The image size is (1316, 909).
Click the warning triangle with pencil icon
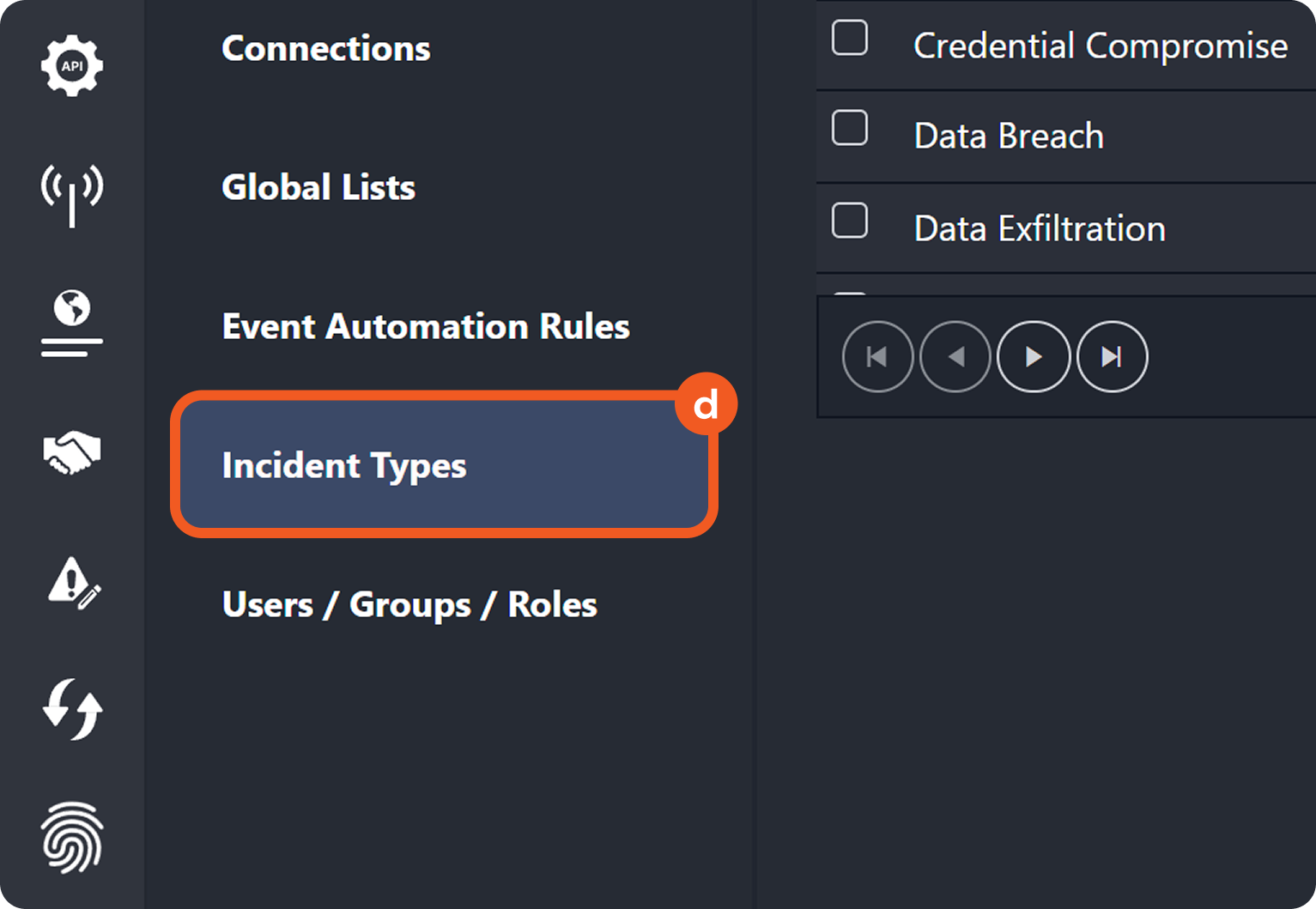[x=74, y=583]
